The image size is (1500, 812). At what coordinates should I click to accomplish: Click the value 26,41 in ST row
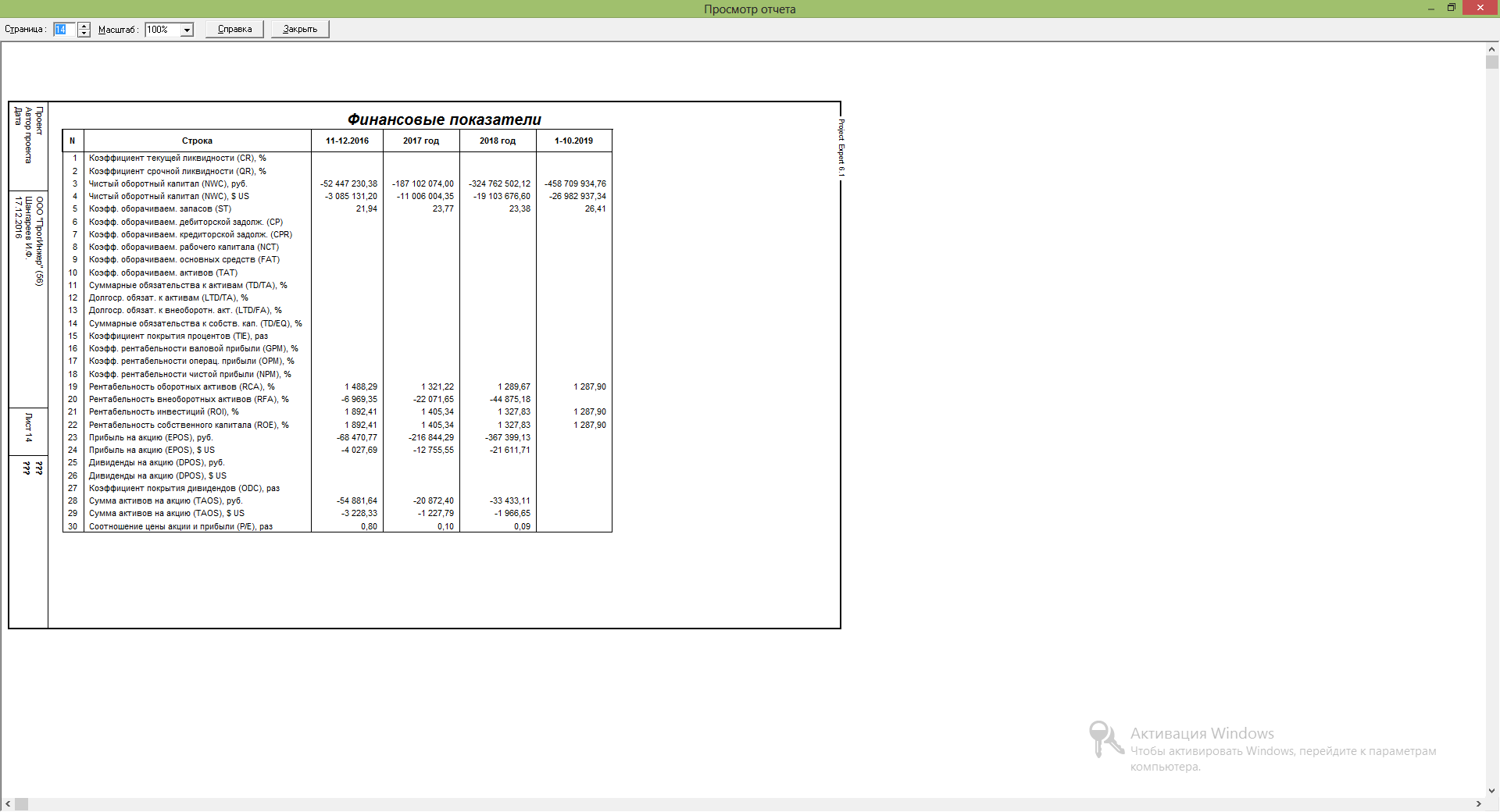coord(595,208)
